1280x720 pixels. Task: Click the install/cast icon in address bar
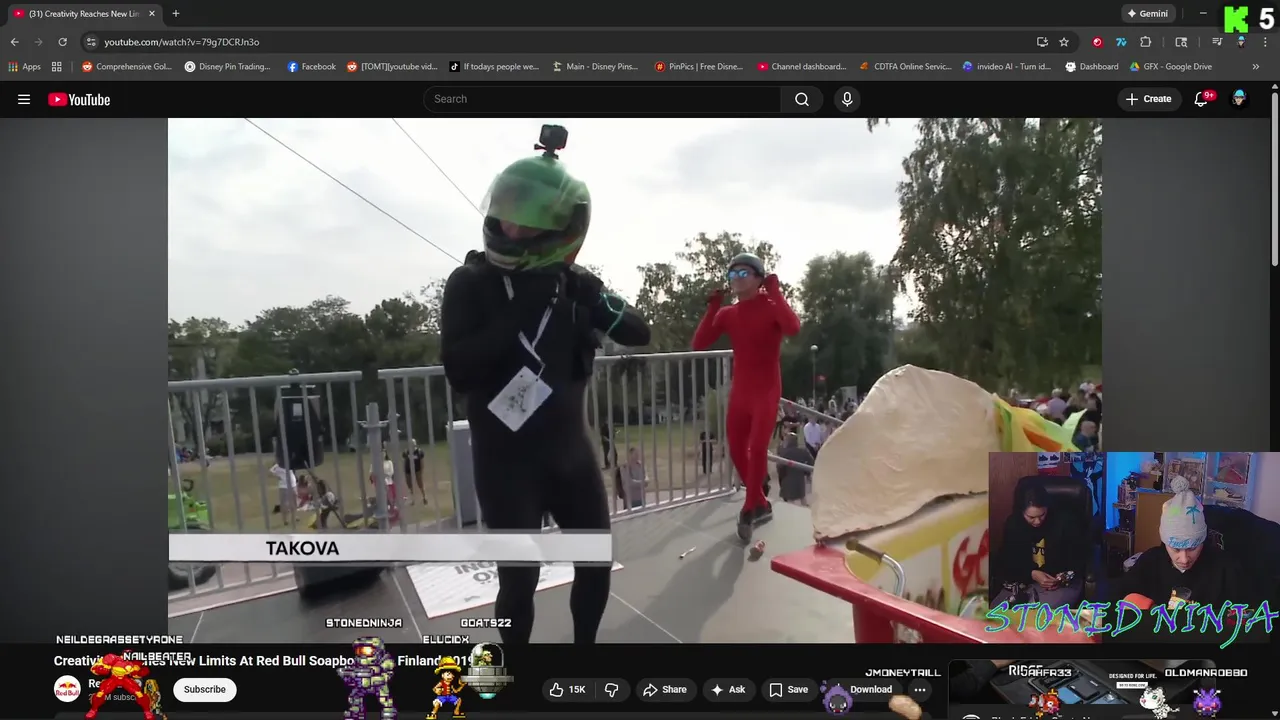pyautogui.click(x=1042, y=42)
